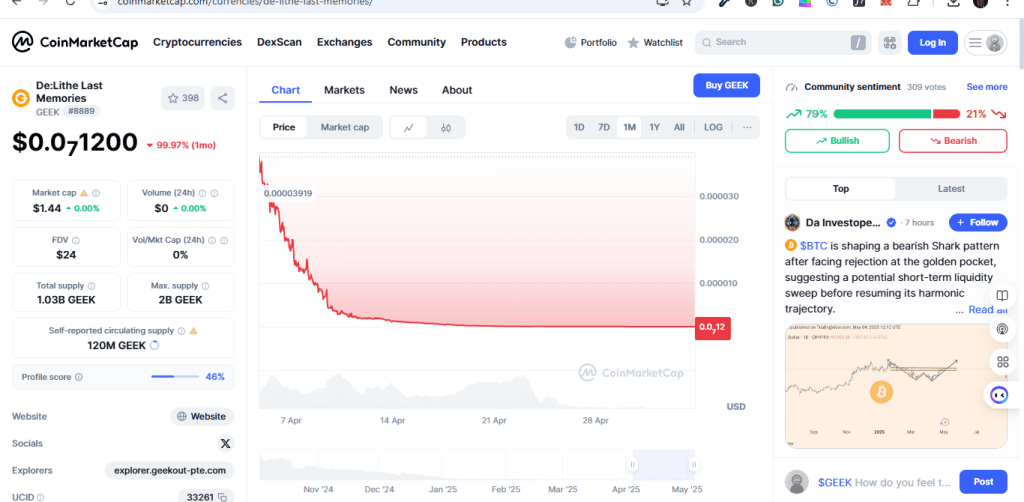The width and height of the screenshot is (1024, 502).
Task: Toggle LOG scale on chart
Action: pos(713,127)
